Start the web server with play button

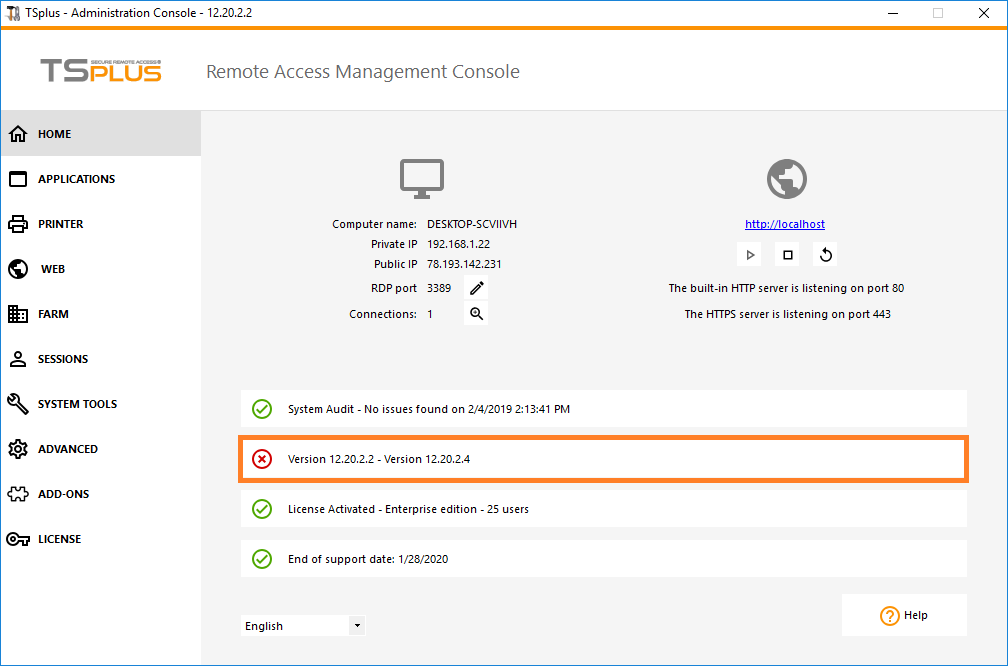750,255
